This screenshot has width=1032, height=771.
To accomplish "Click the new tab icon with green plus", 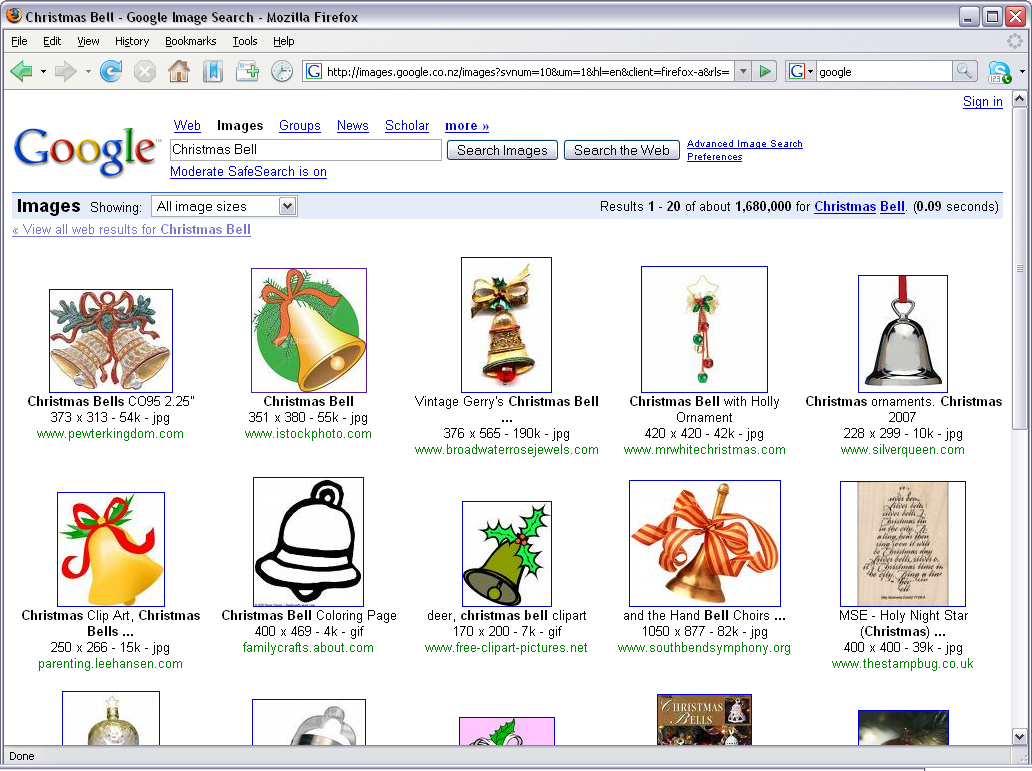I will (x=247, y=71).
